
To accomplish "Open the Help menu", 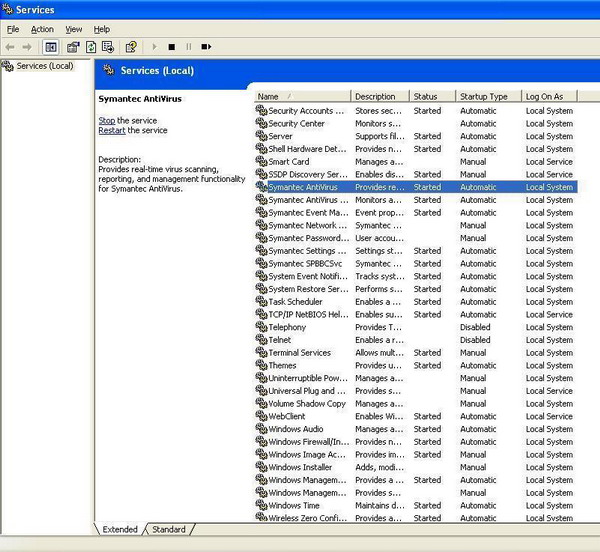I will (102, 29).
